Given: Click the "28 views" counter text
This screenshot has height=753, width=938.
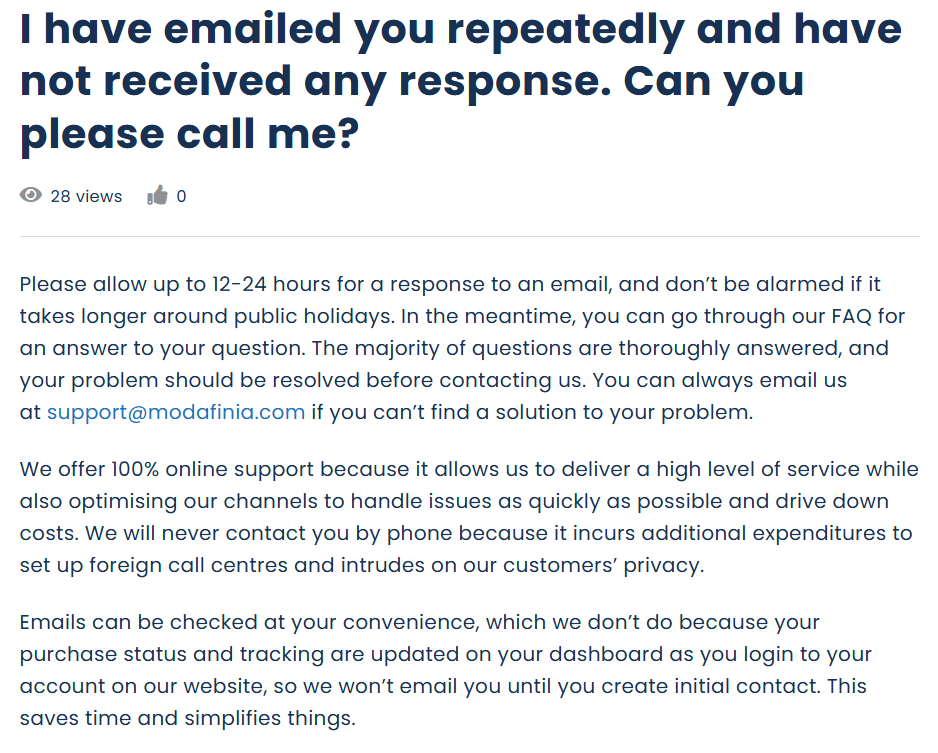Looking at the screenshot, I should (x=86, y=196).
